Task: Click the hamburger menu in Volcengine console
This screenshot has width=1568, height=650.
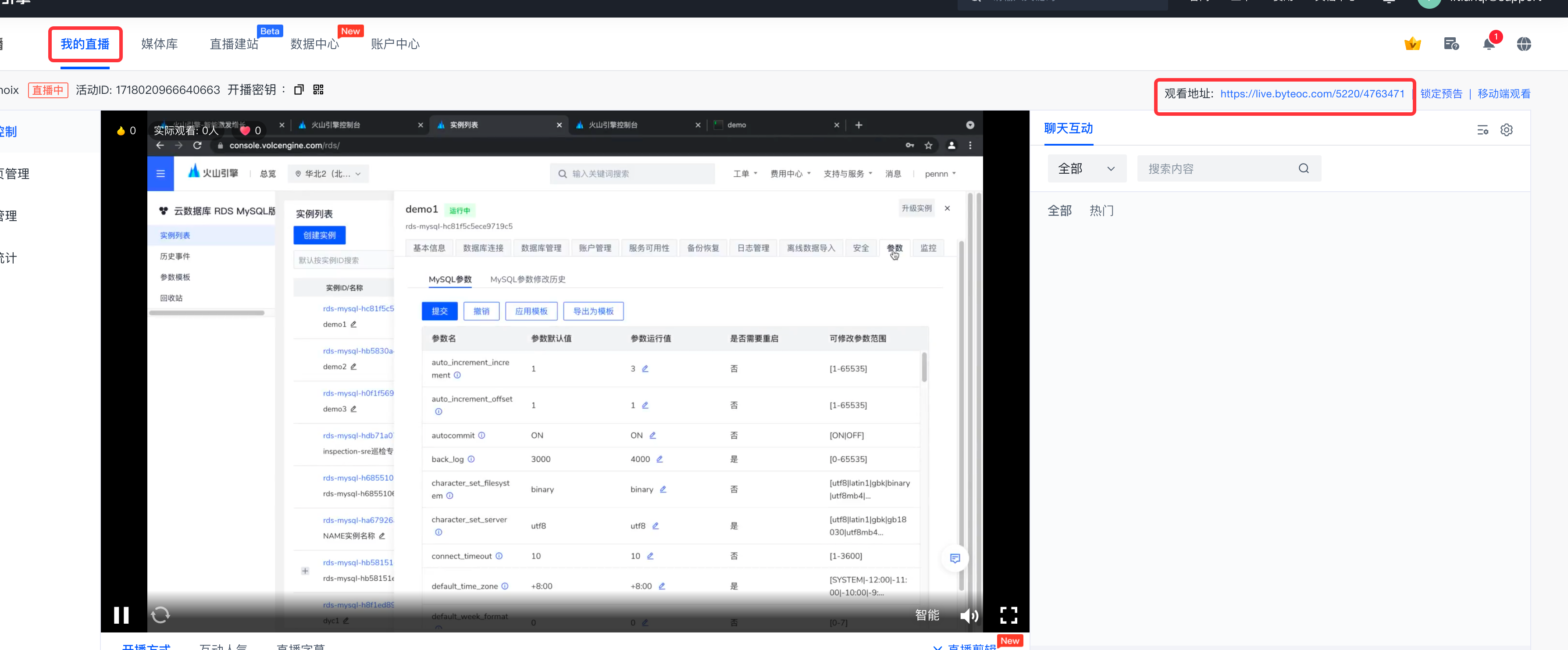Action: 160,173
